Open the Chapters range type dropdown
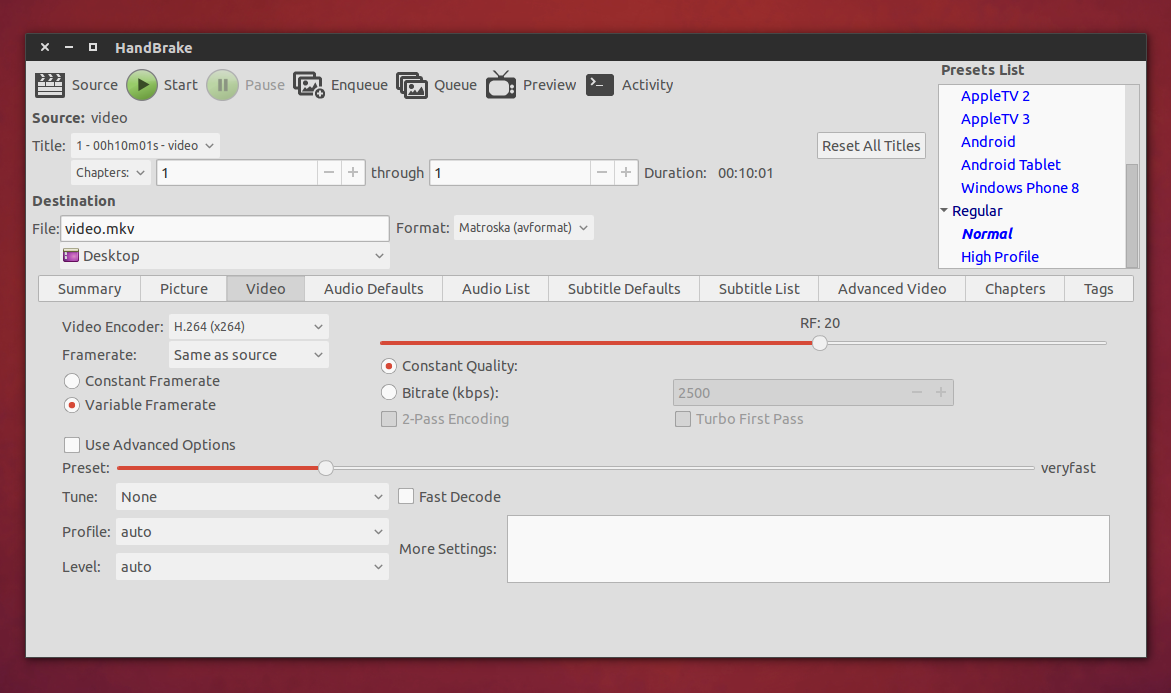This screenshot has height=693, width=1171. click(111, 173)
